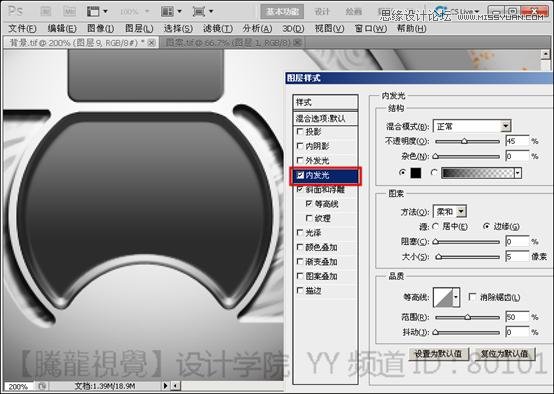Click the 大小 size value field
The image size is (554, 394).
517,256
